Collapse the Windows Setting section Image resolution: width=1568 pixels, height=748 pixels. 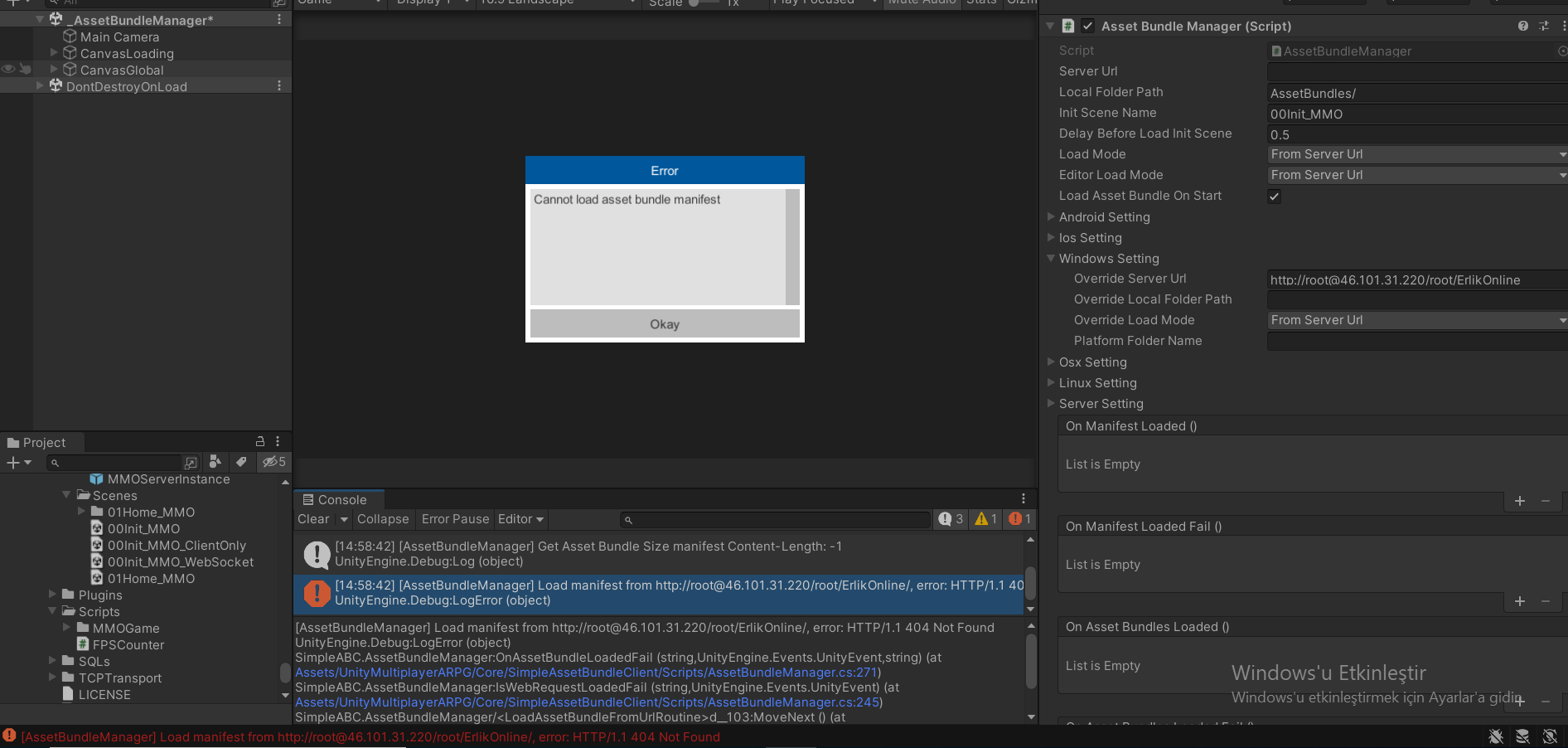pos(1051,258)
